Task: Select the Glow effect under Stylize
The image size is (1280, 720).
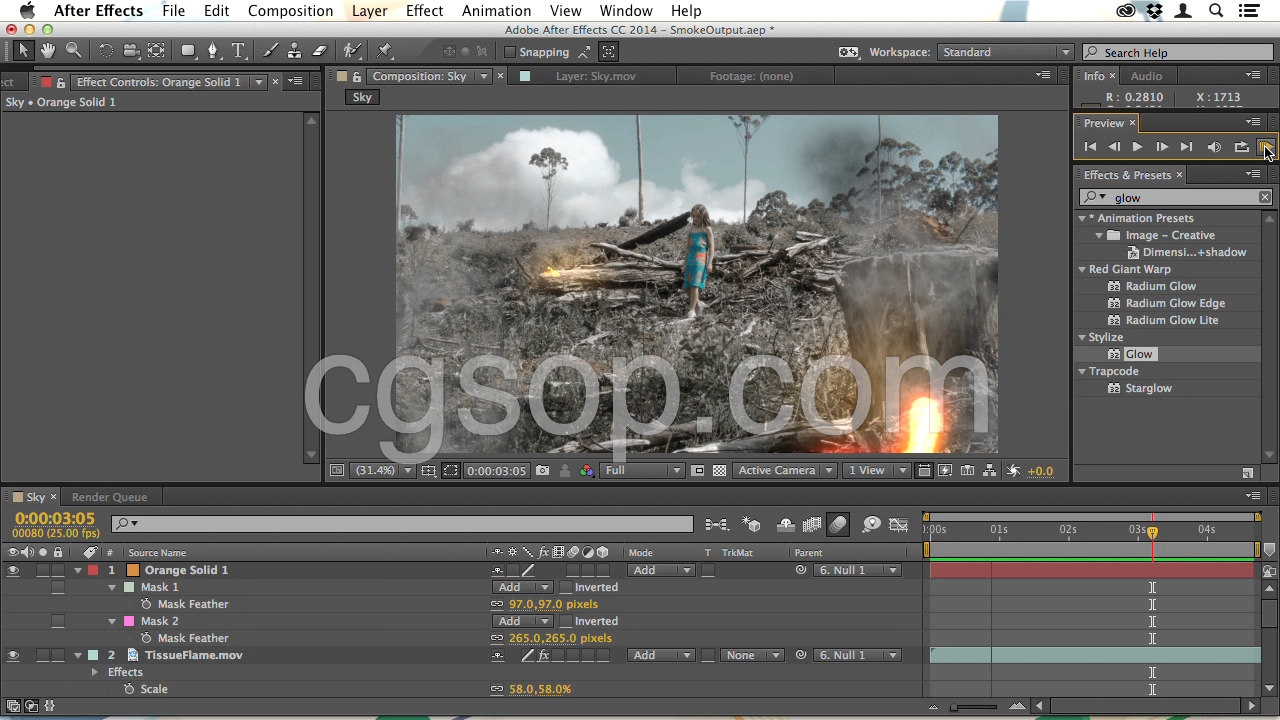Action: 1138,354
